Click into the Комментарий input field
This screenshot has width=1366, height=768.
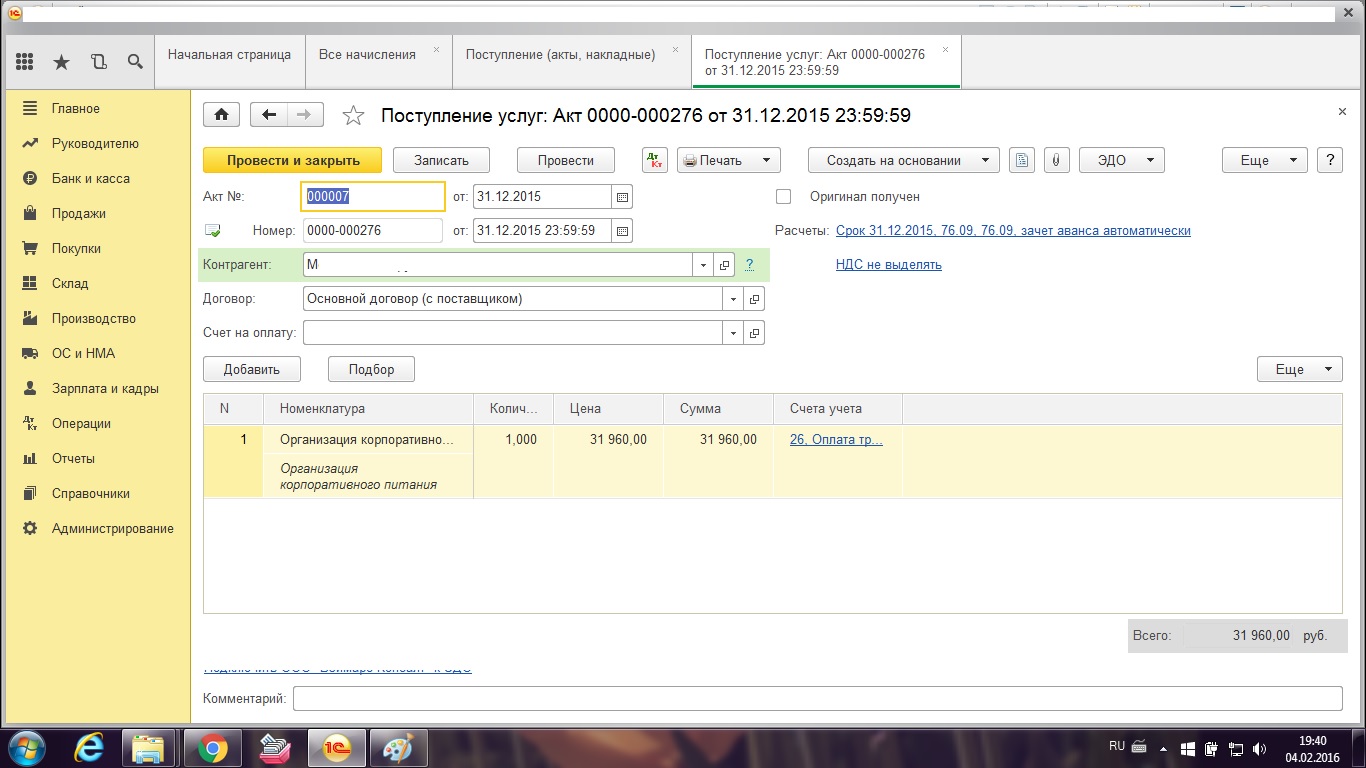point(816,698)
